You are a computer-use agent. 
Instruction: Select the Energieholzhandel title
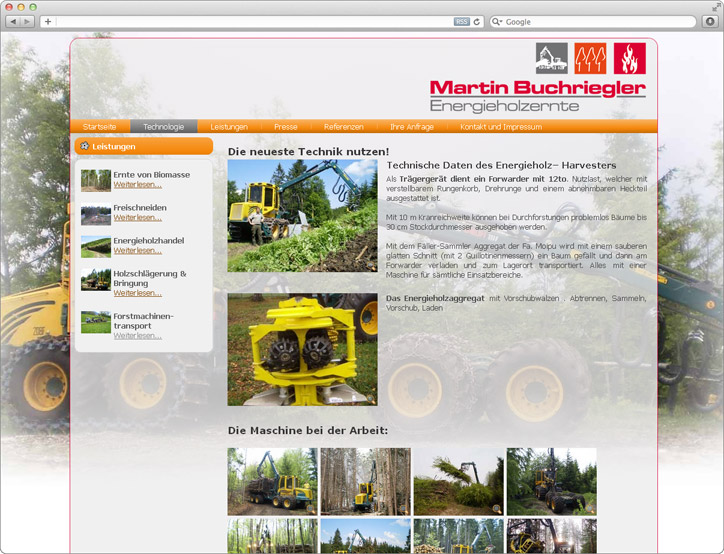[149, 241]
